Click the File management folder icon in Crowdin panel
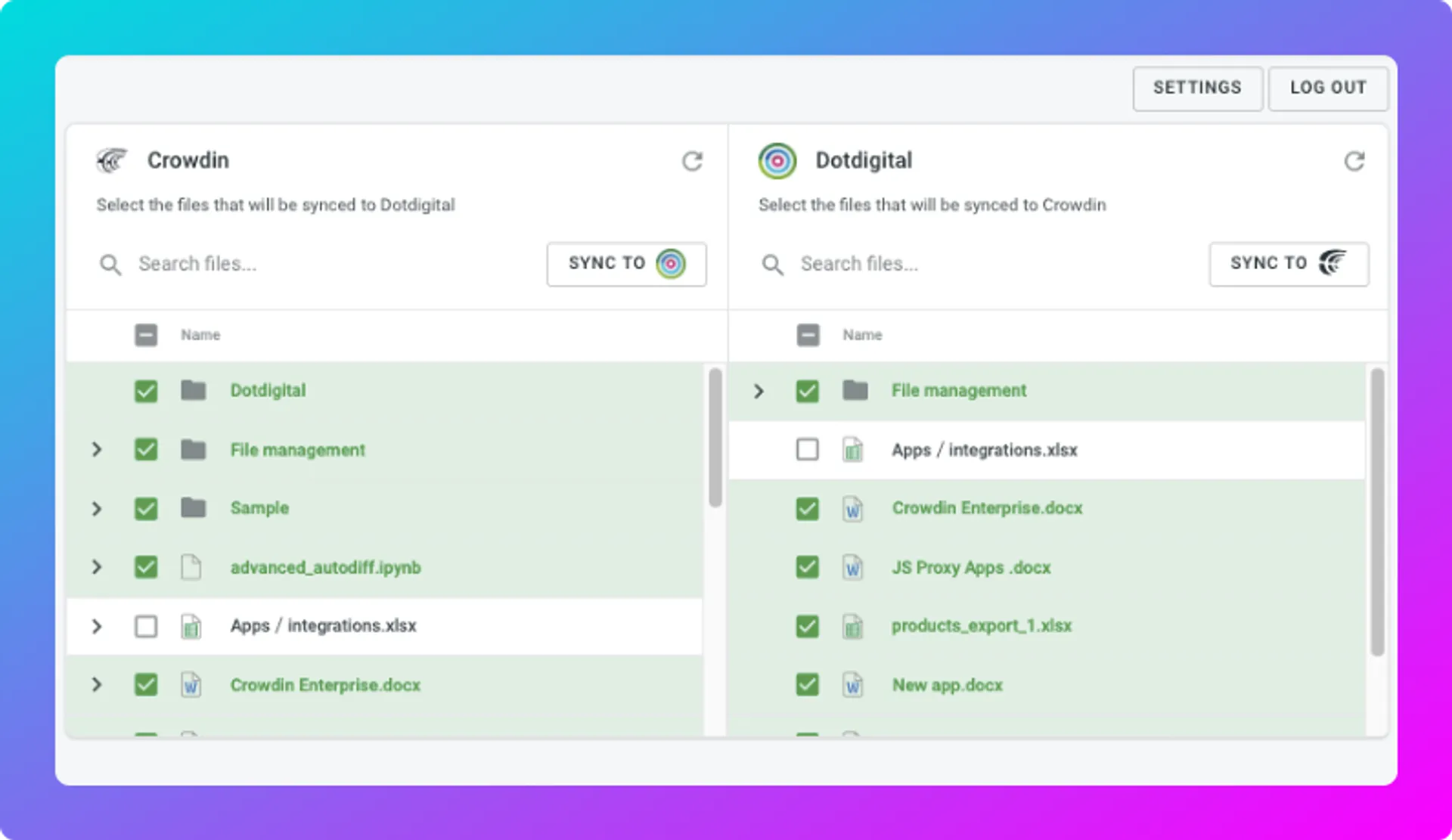 click(x=194, y=450)
